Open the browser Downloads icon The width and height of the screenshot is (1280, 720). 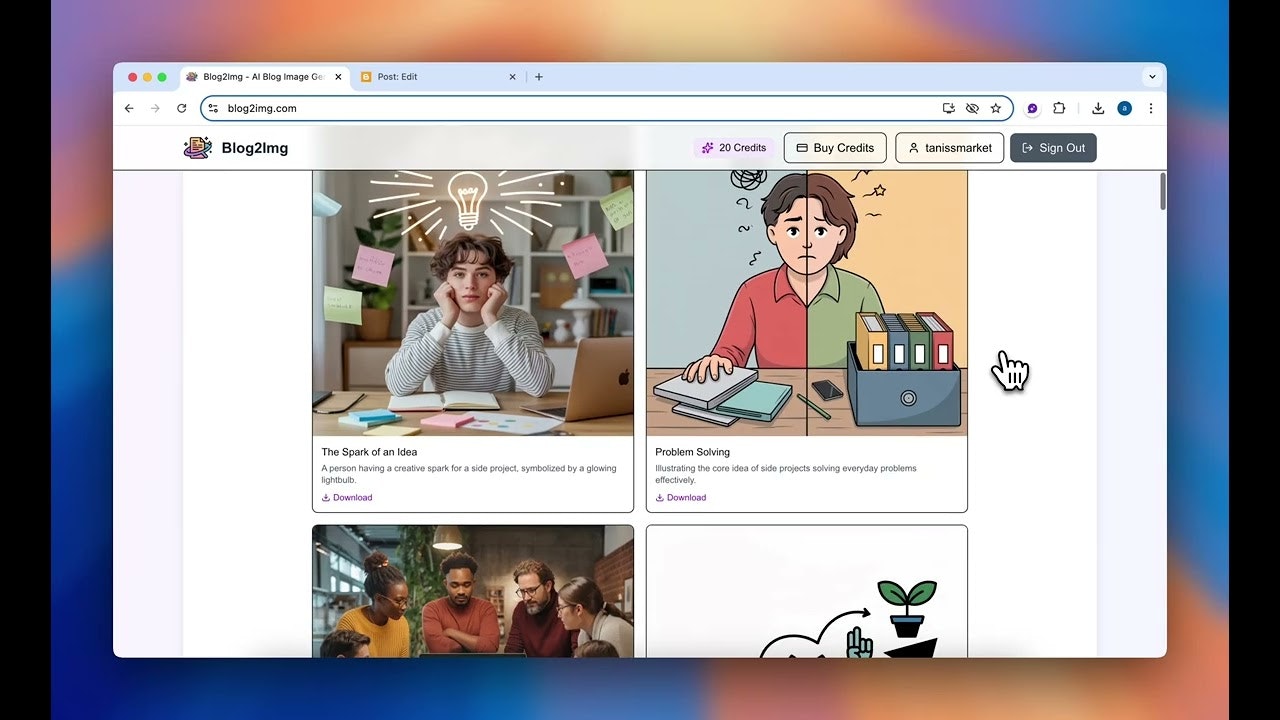[x=1098, y=108]
